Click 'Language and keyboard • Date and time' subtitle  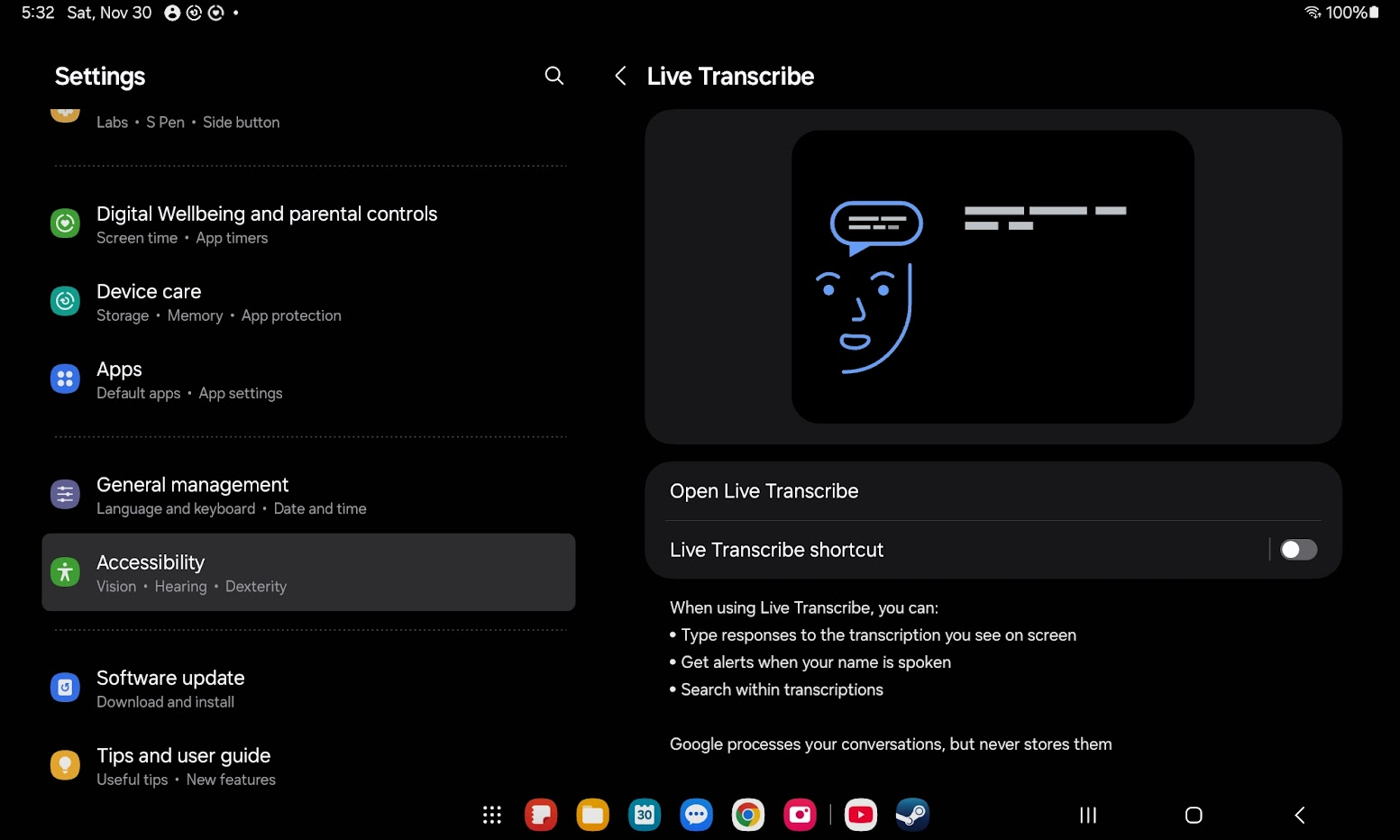click(232, 508)
